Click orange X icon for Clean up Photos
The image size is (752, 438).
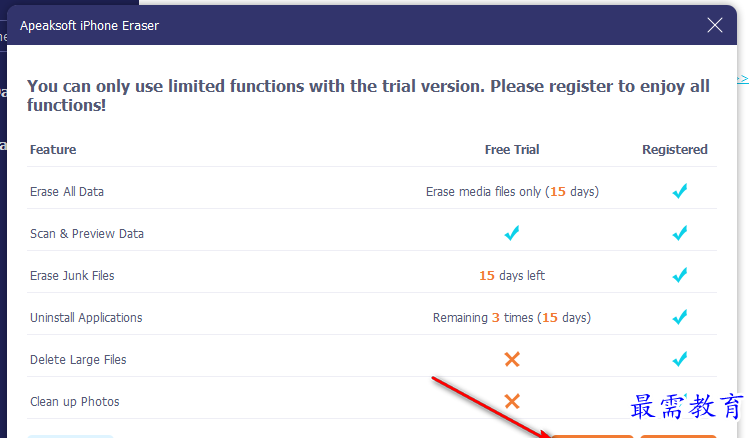pyautogui.click(x=512, y=401)
